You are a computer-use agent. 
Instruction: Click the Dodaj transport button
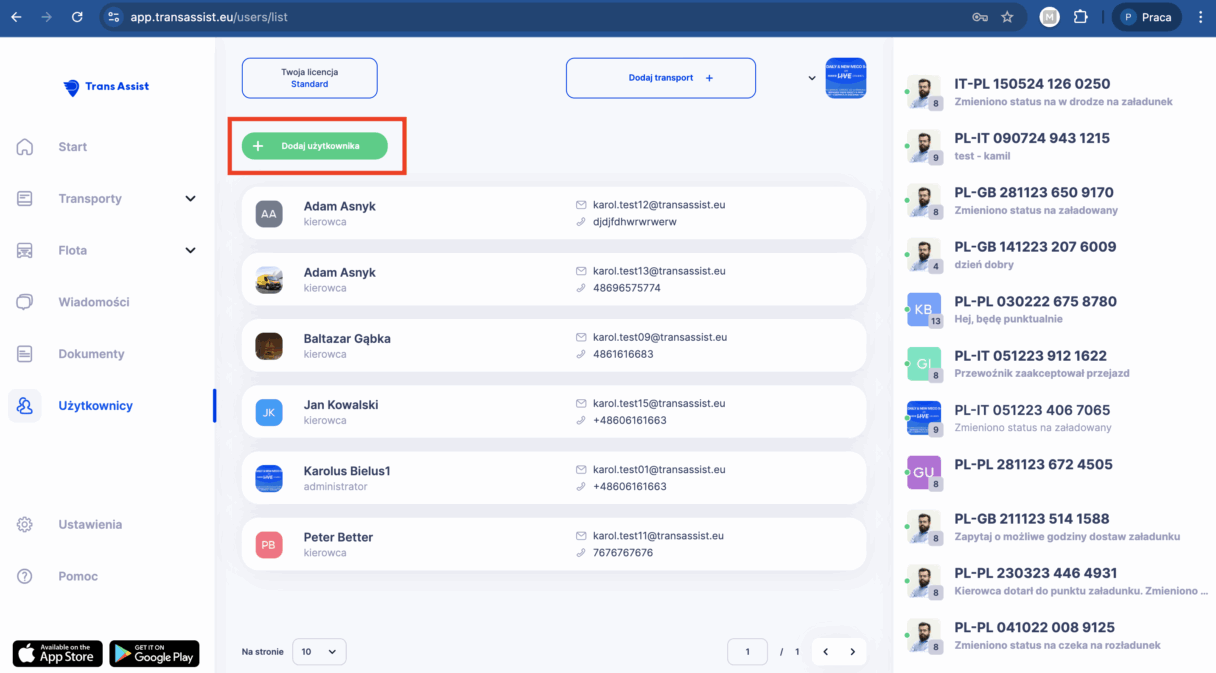(660, 78)
